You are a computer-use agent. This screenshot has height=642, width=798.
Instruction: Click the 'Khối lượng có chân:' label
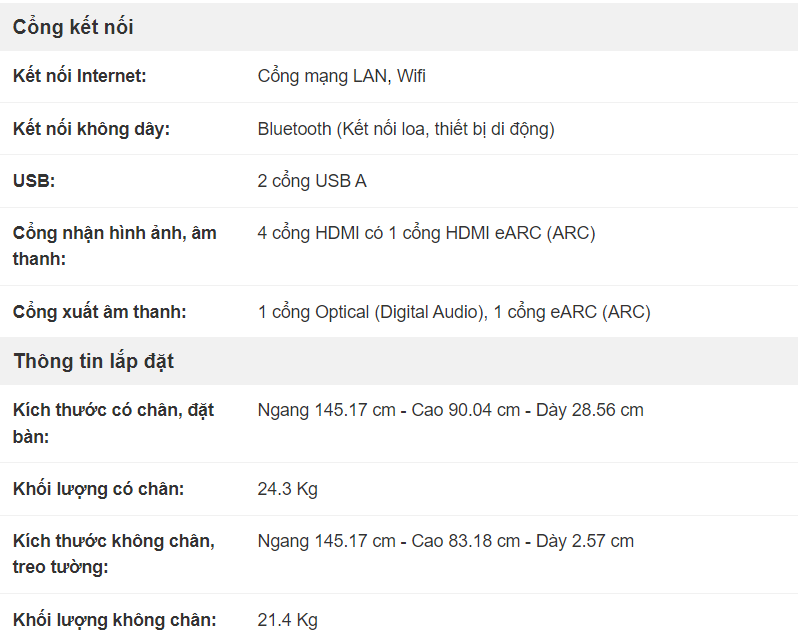pos(98,489)
